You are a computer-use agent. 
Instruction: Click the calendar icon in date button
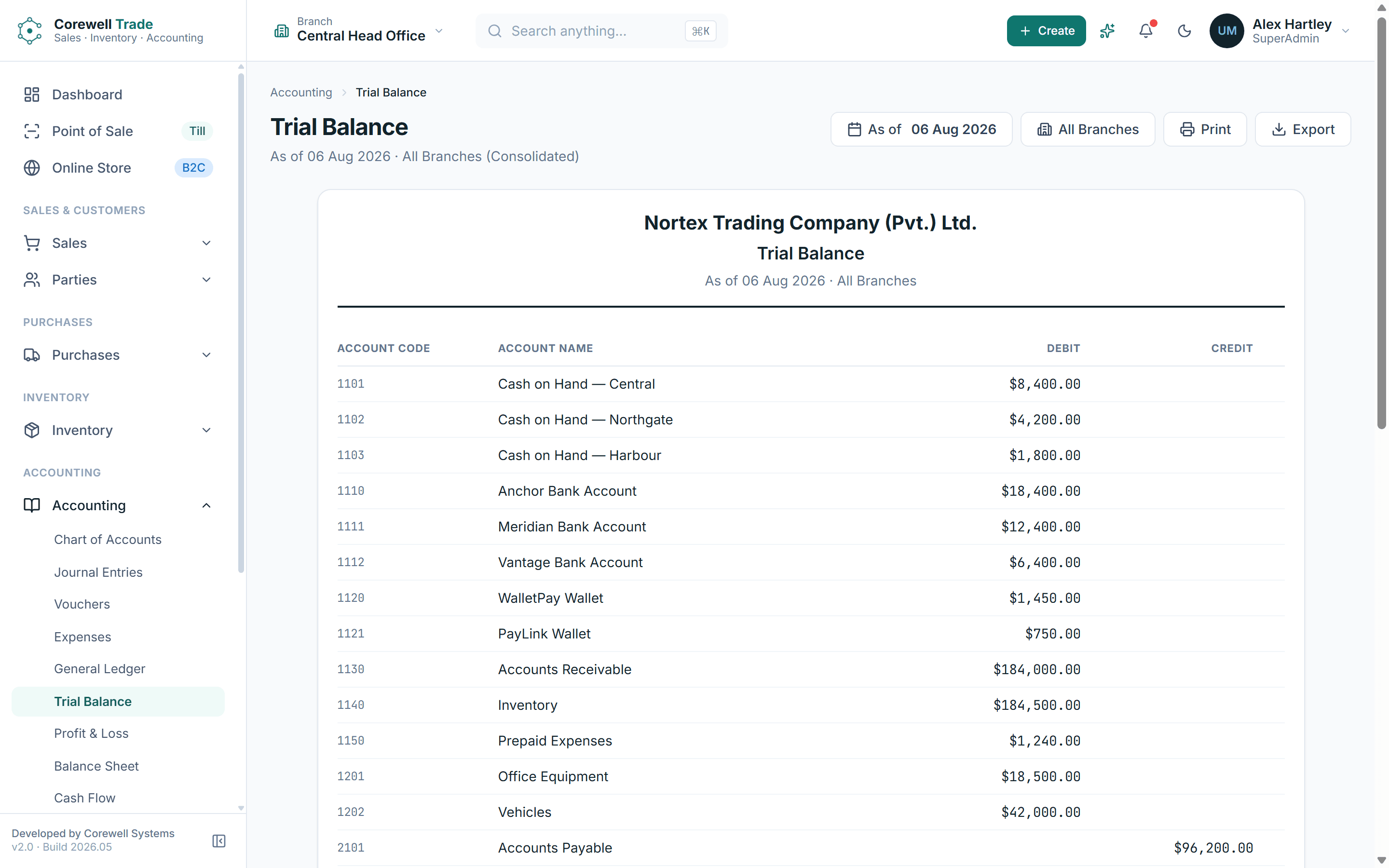pos(854,129)
